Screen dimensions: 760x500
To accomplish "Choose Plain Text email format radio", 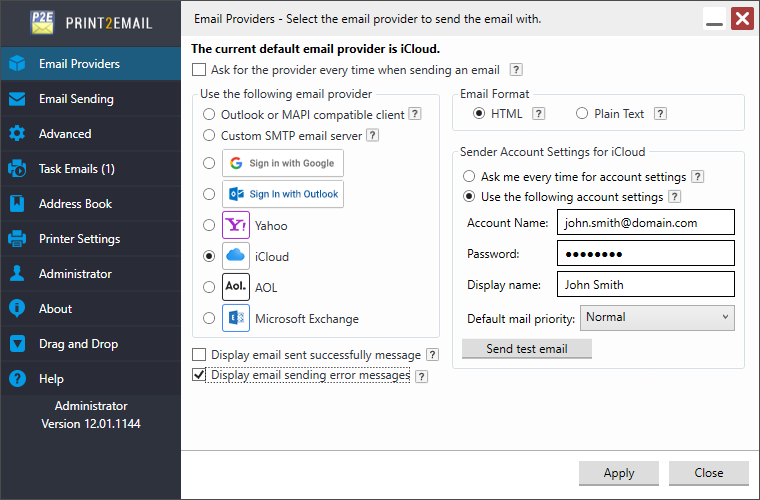I will [582, 113].
